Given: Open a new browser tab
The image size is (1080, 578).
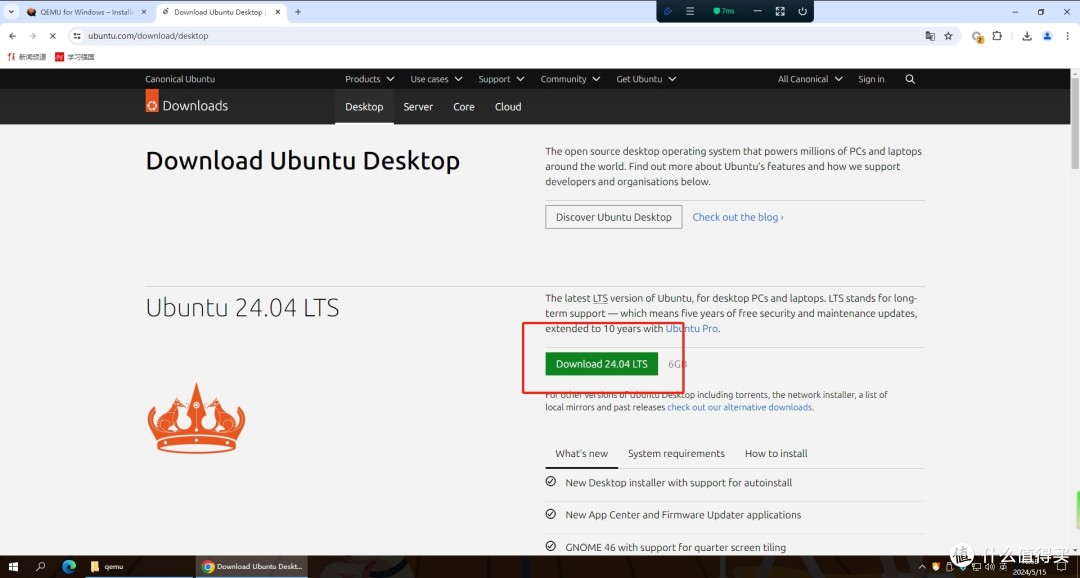Looking at the screenshot, I should click(298, 12).
